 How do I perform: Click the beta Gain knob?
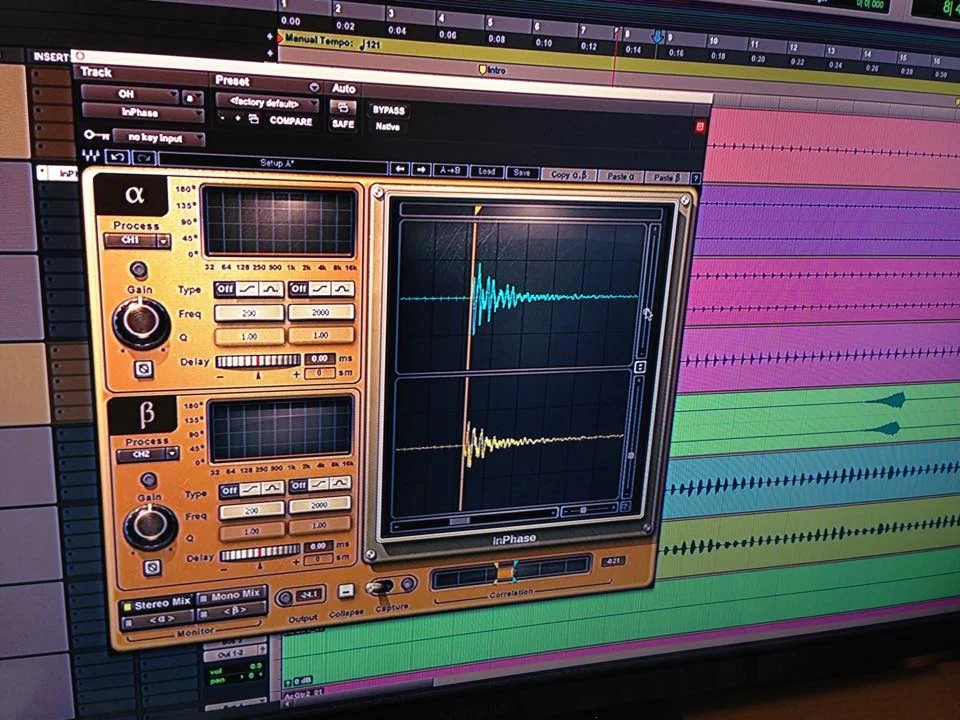(x=151, y=526)
